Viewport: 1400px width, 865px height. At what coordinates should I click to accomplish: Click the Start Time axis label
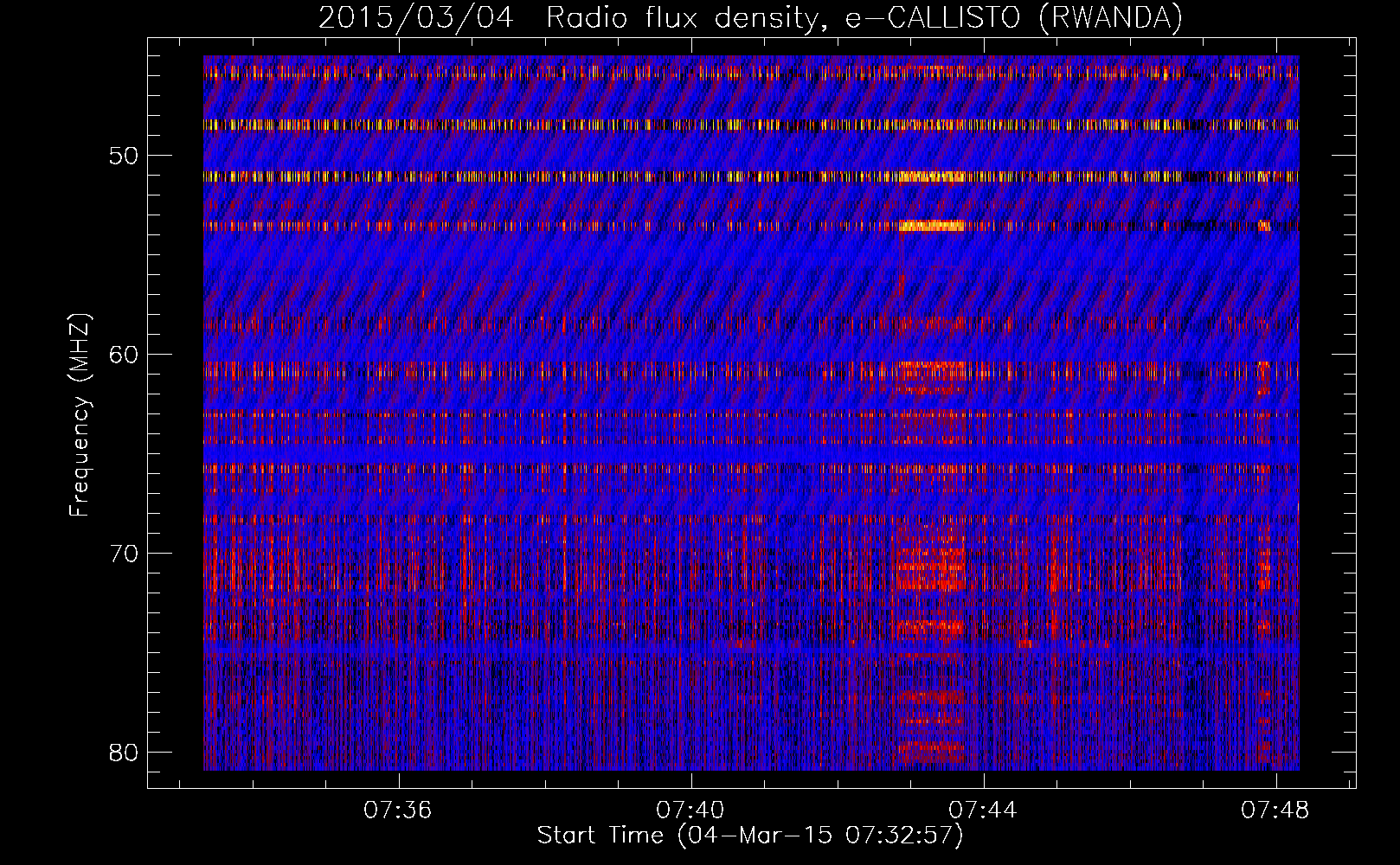pyautogui.click(x=750, y=836)
